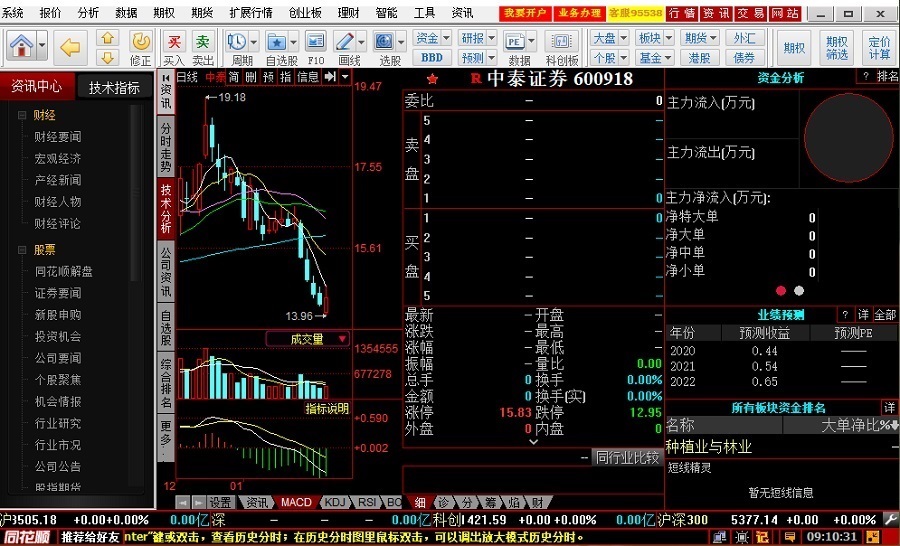Select the 分时走势 vertical tab
Image resolution: width=900 pixels, height=546 pixels.
(166, 148)
